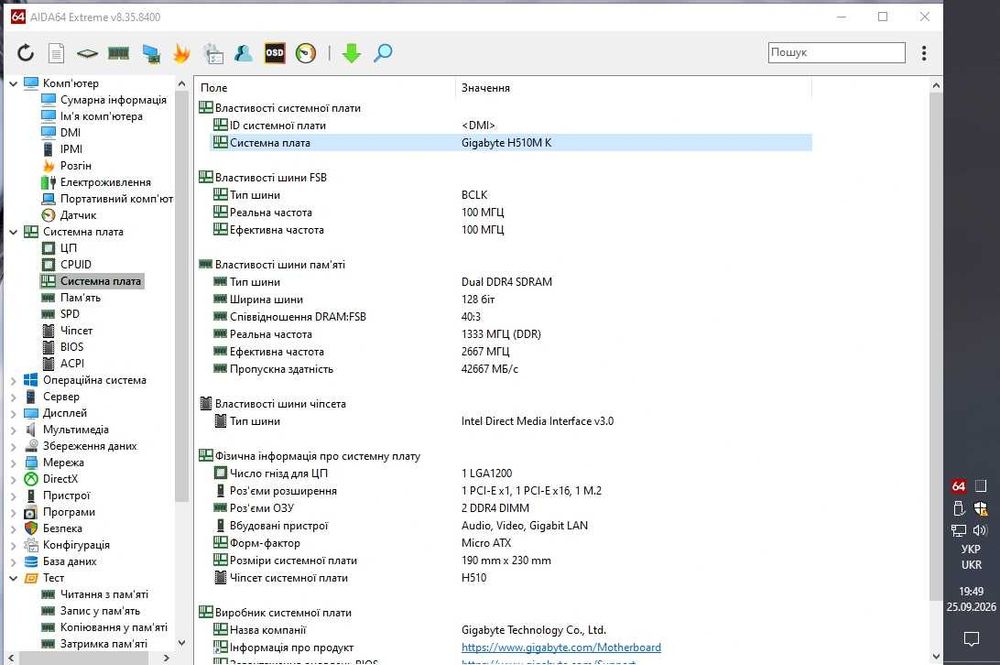Expand the Мультимедіа tree node
1000x665 pixels.
tap(13, 430)
